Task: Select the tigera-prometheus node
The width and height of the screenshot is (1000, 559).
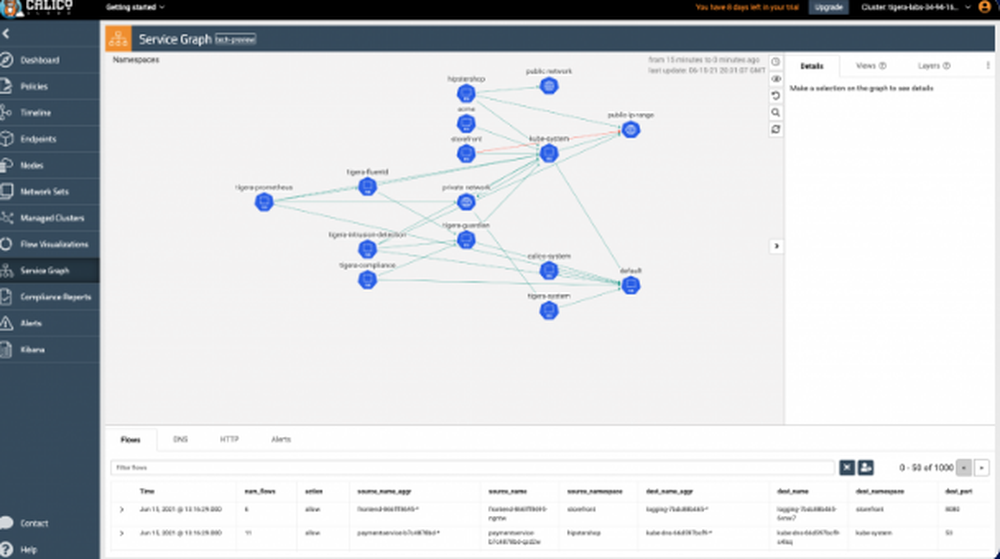Action: (x=264, y=202)
